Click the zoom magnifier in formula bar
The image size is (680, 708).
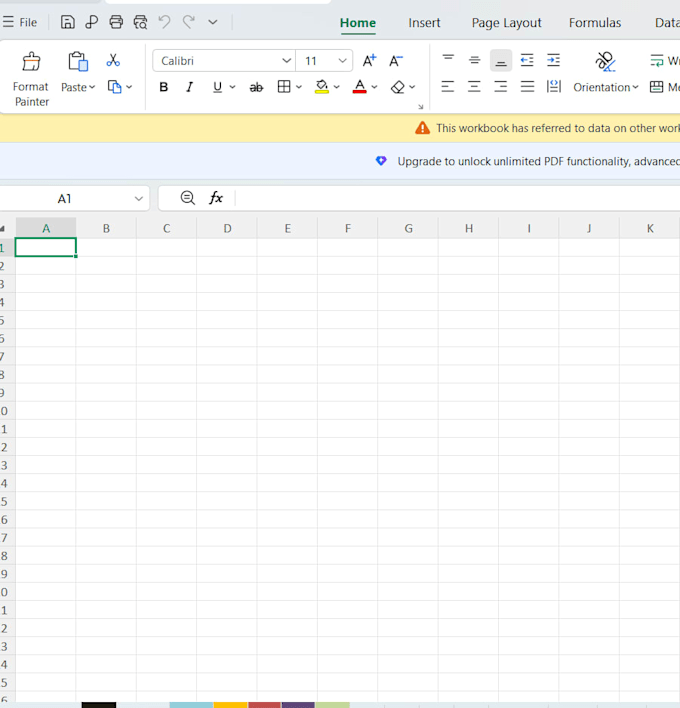click(187, 198)
